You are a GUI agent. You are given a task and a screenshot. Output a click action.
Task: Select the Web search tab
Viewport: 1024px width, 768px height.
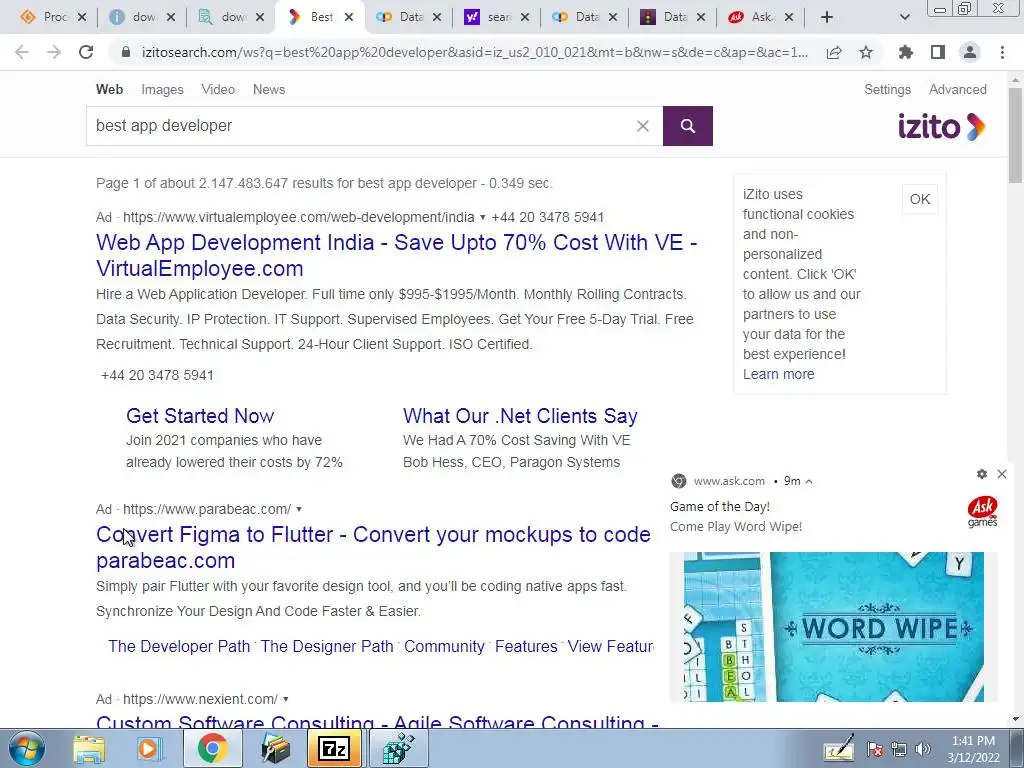[109, 89]
